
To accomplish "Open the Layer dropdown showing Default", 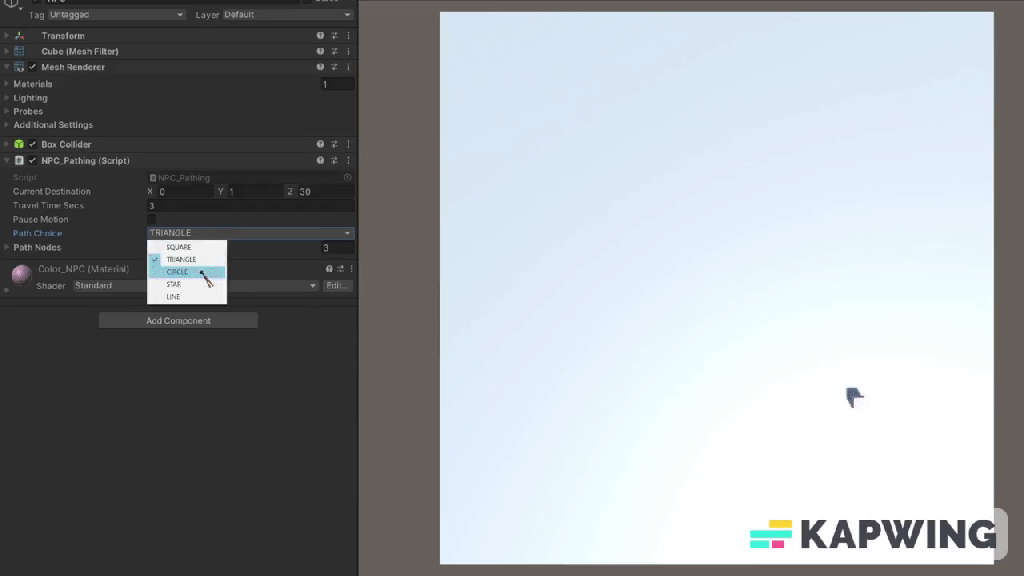I will pyautogui.click(x=288, y=15).
